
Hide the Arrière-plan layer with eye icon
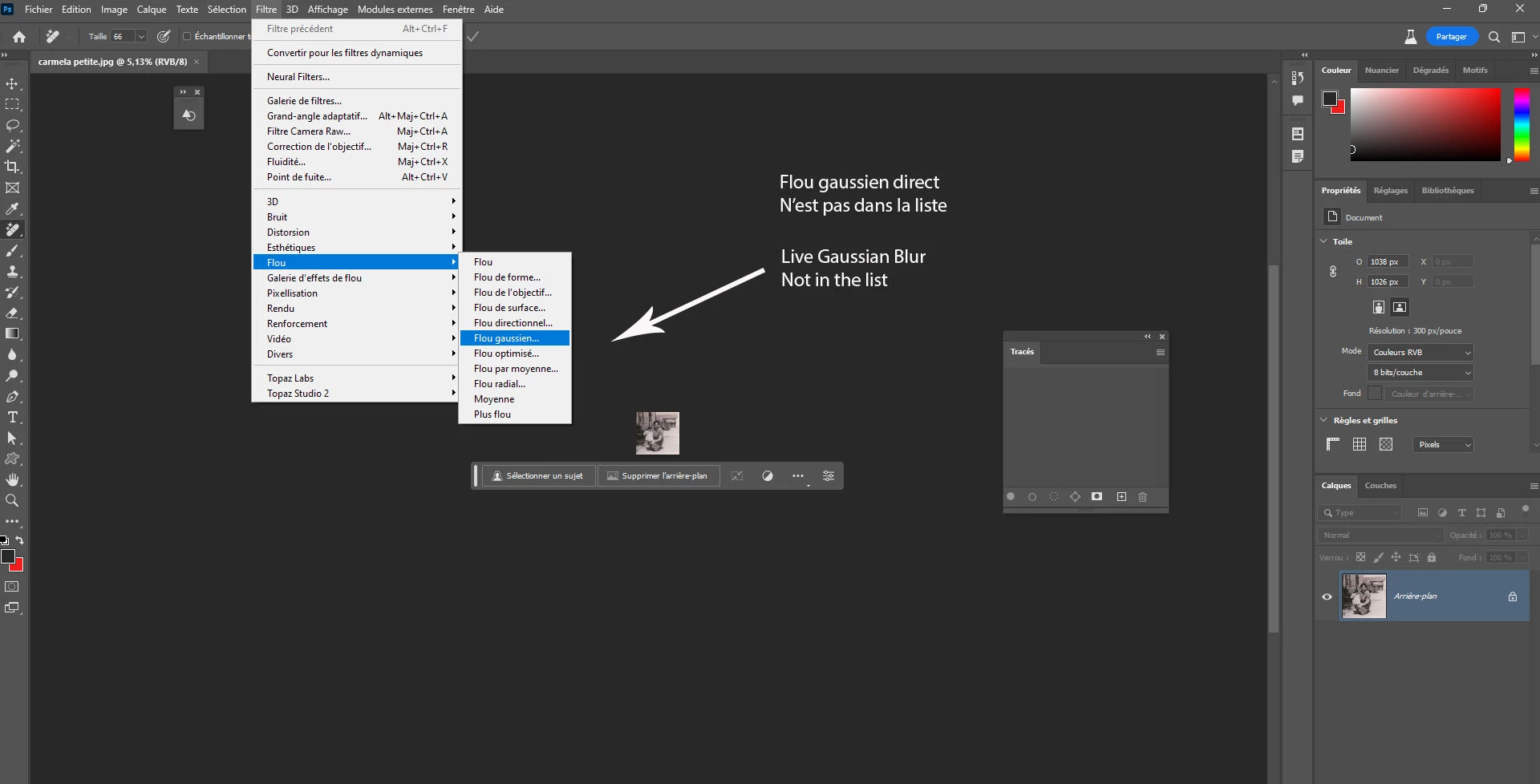(x=1327, y=596)
